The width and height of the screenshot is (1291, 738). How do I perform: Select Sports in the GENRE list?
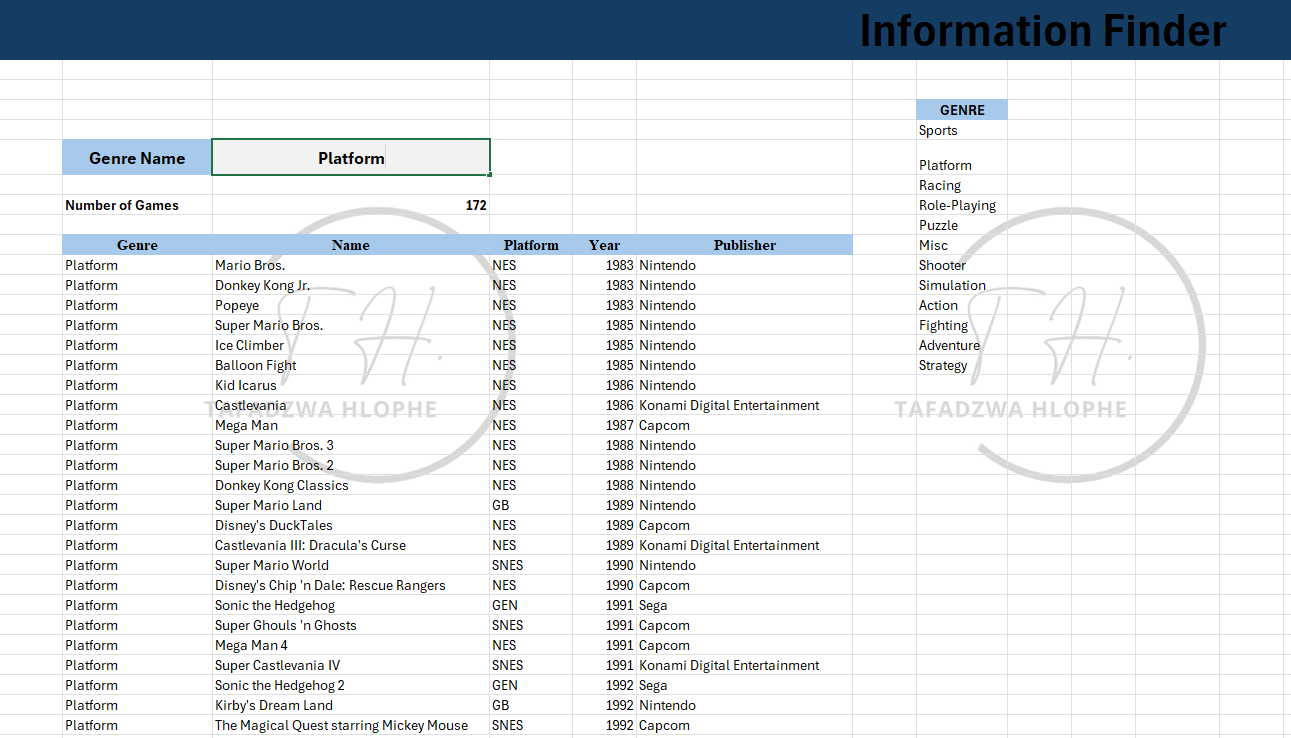(x=938, y=130)
